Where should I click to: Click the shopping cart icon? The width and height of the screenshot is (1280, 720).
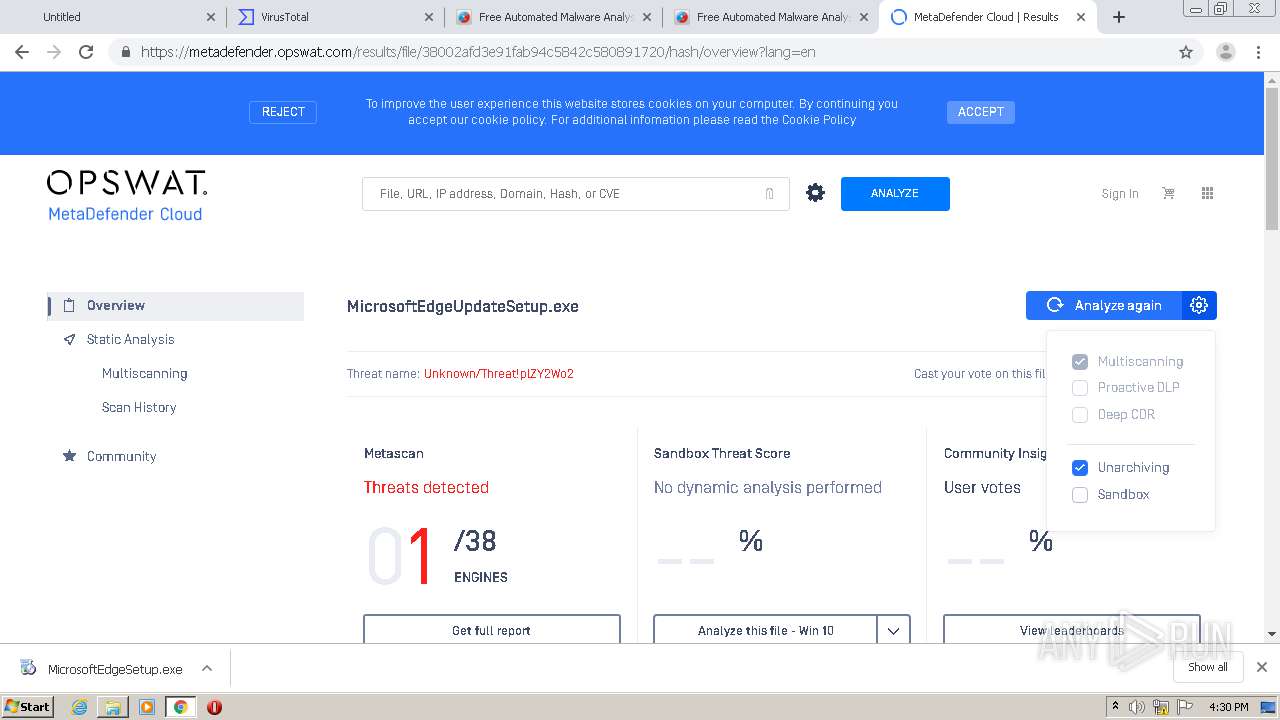(x=1168, y=193)
